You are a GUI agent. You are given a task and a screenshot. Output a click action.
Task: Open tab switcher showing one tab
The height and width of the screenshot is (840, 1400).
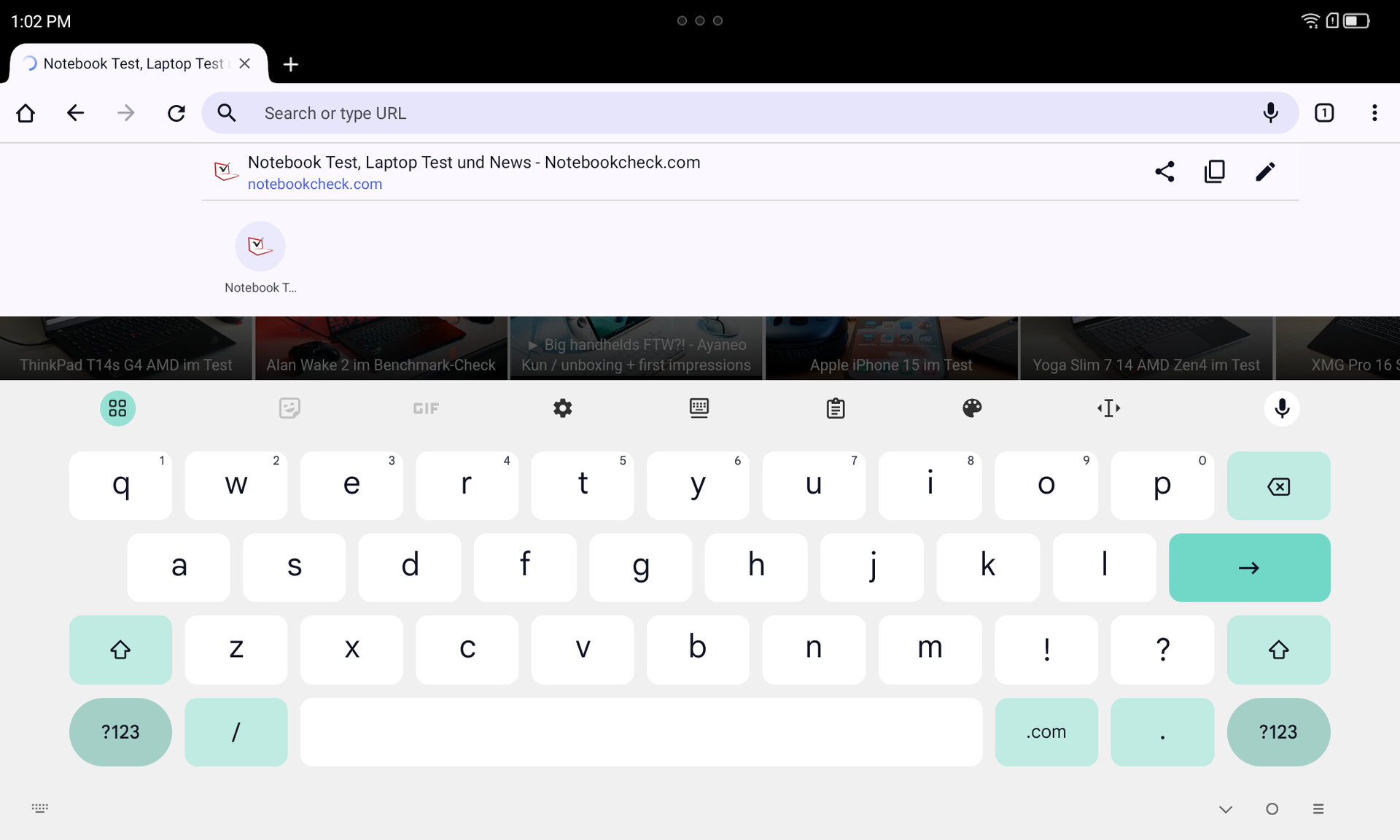(1324, 113)
